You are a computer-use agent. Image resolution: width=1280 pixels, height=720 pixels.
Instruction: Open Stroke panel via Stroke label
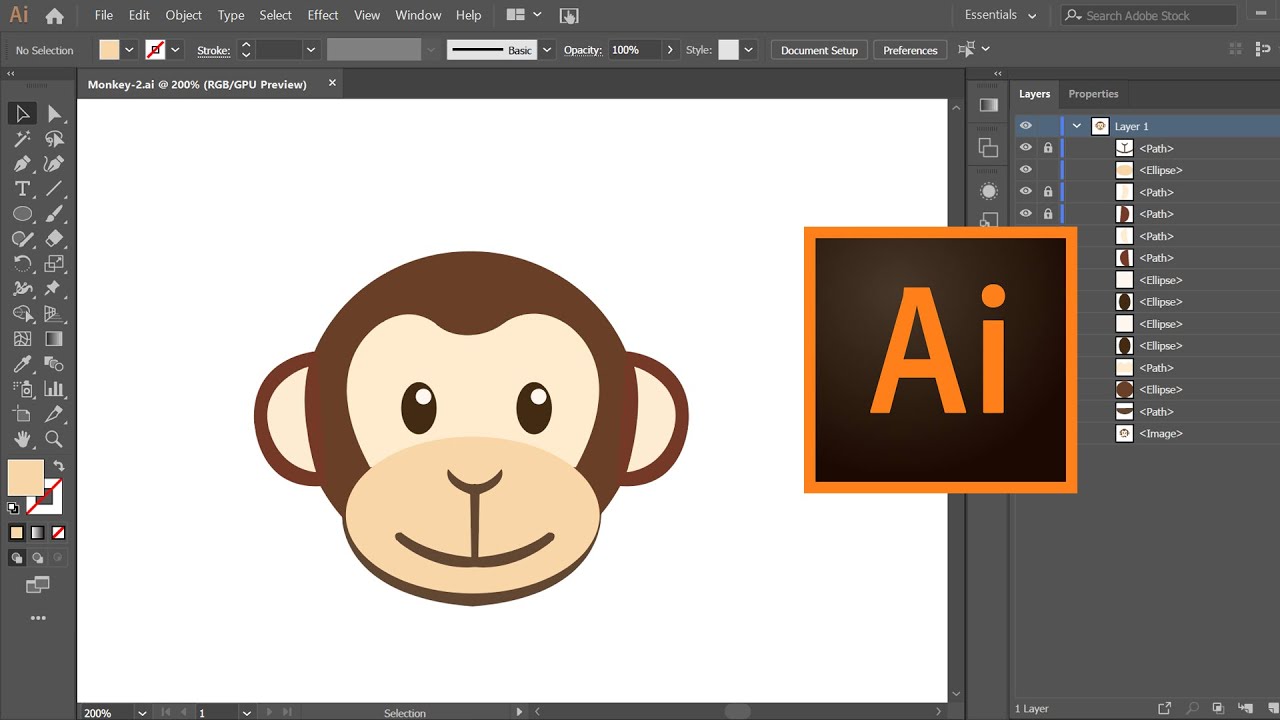(x=213, y=50)
